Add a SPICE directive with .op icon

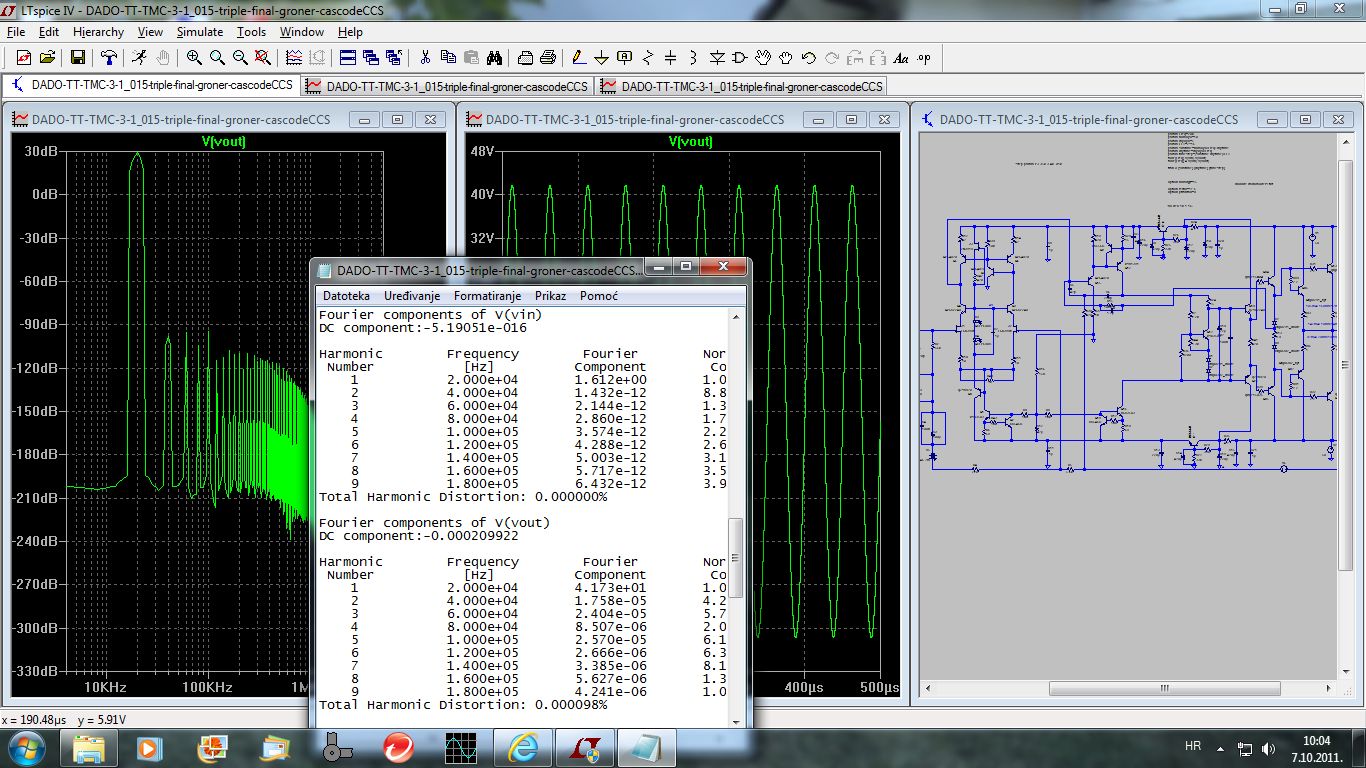click(924, 57)
